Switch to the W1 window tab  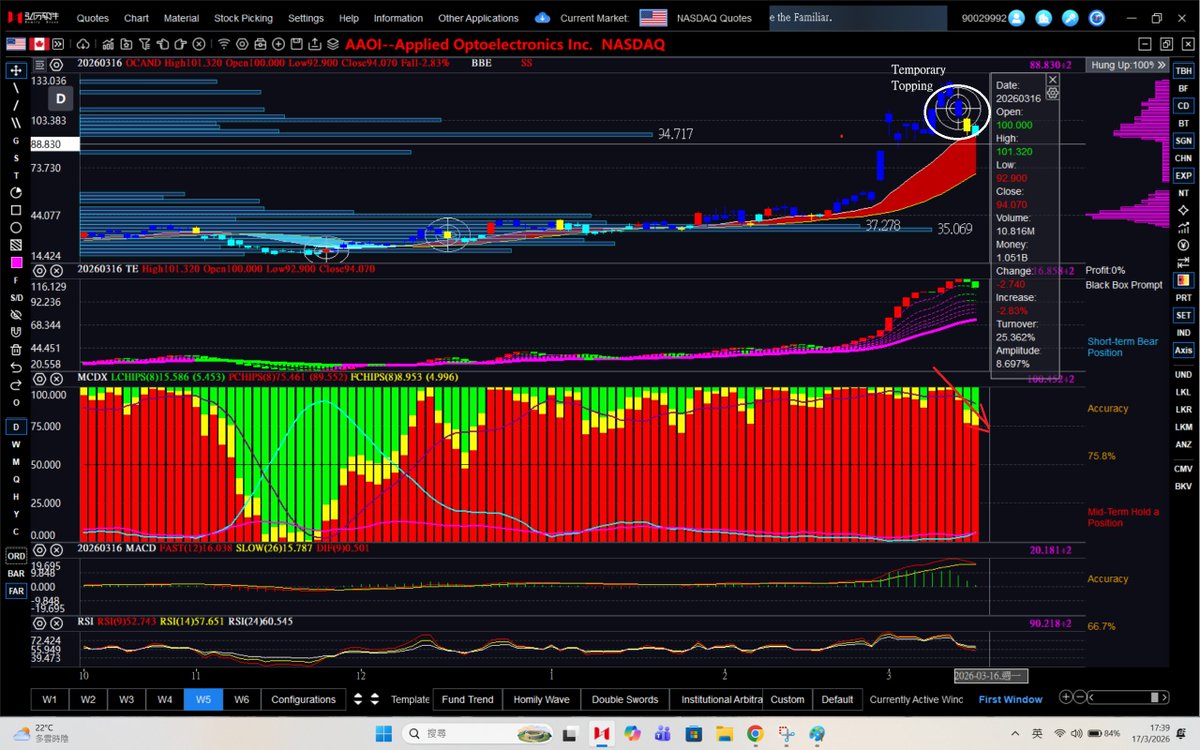coord(50,699)
